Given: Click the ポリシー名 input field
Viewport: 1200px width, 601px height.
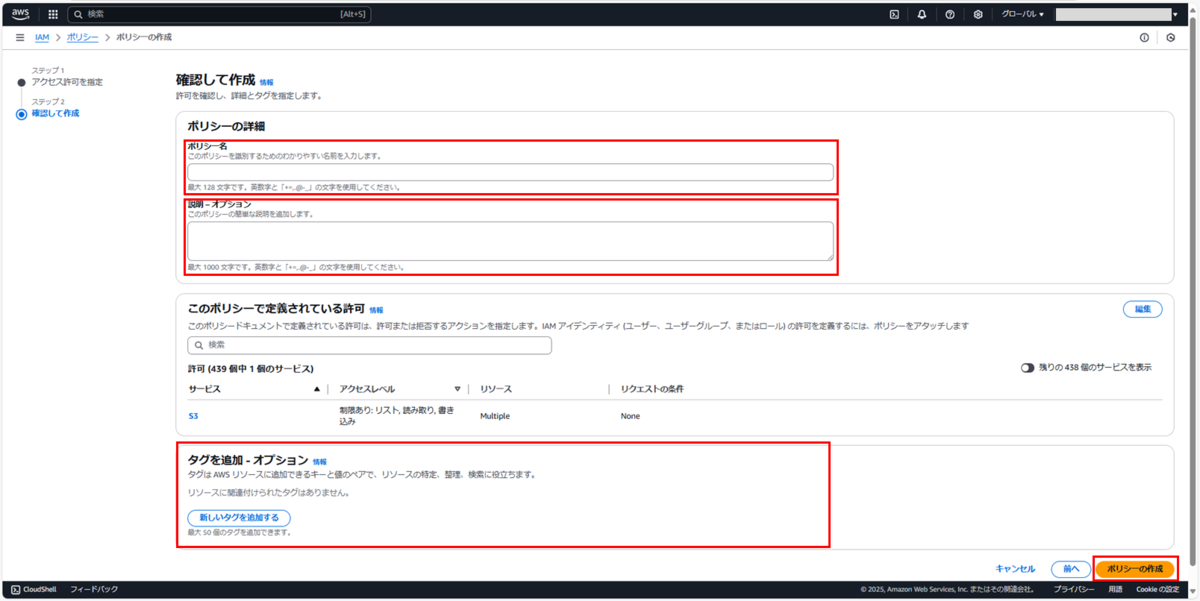Looking at the screenshot, I should [x=510, y=172].
